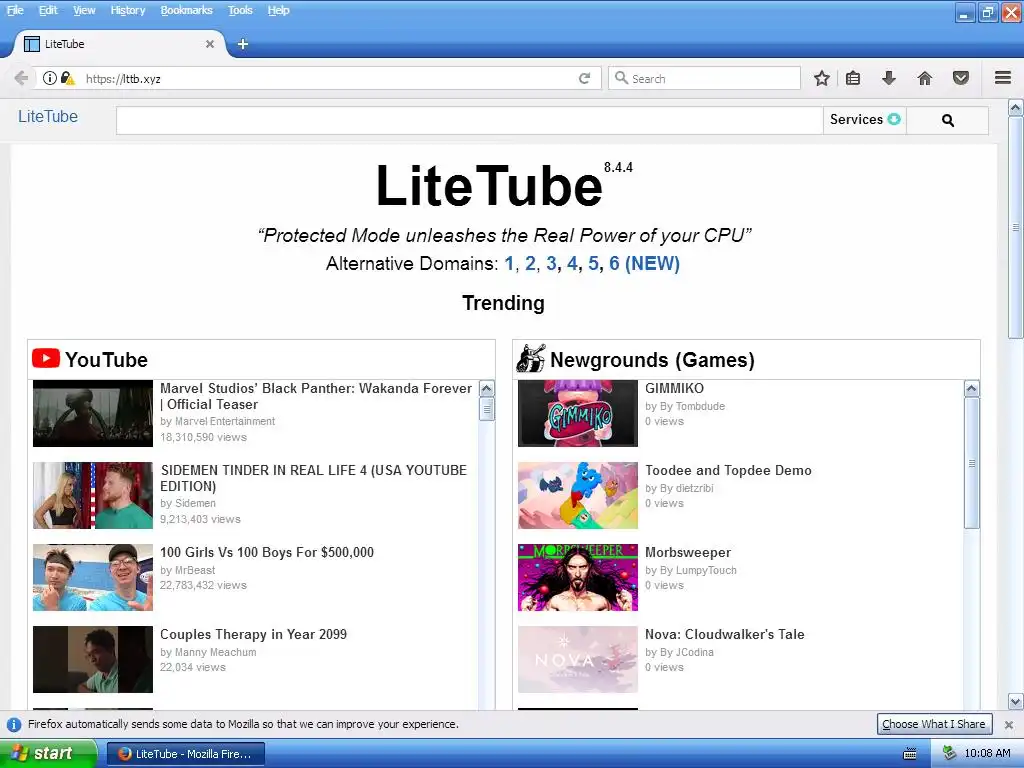Open the Firefox hamburger menu
The width and height of the screenshot is (1024, 768).
1003,78
